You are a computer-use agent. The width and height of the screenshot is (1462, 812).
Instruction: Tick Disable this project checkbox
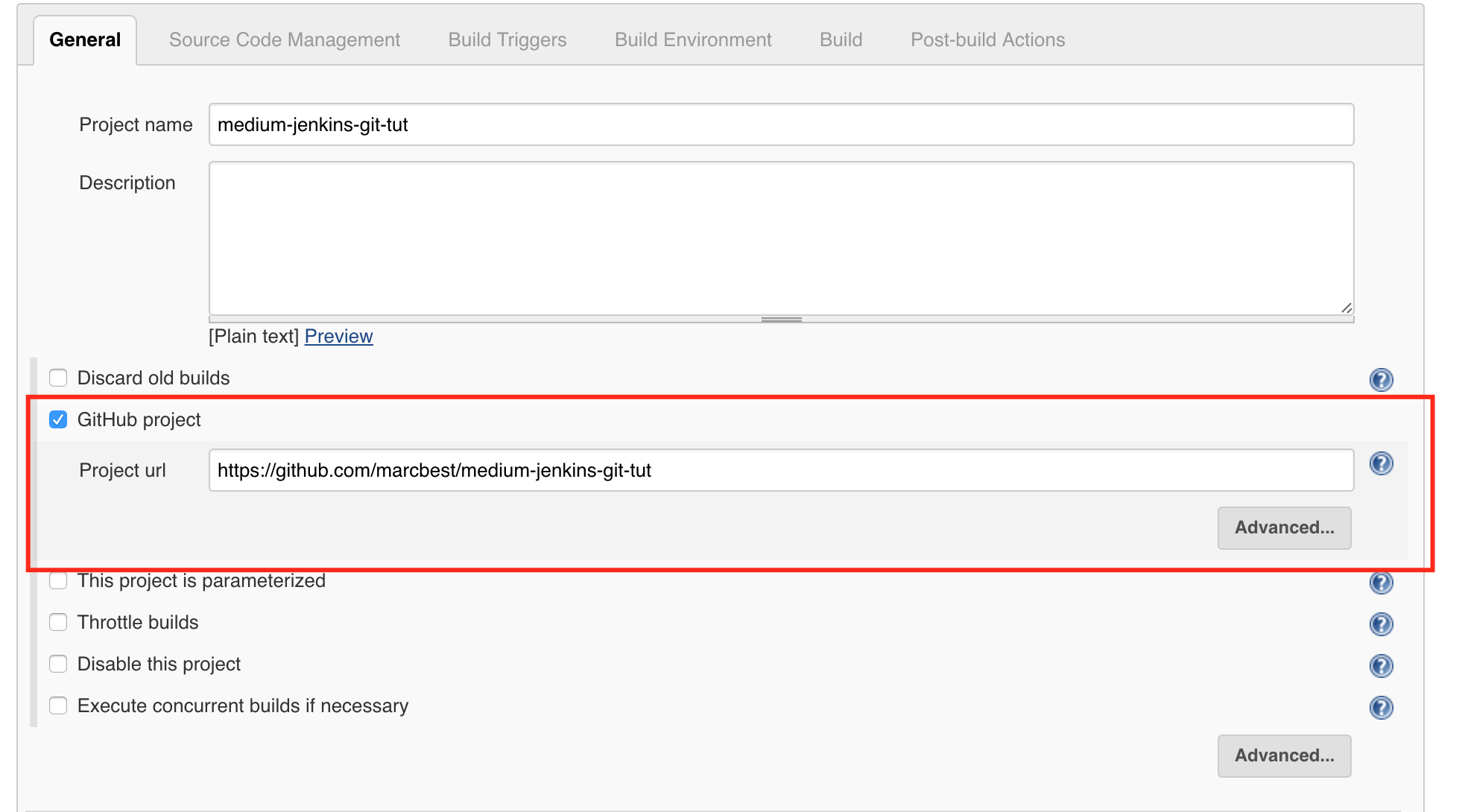(x=58, y=664)
